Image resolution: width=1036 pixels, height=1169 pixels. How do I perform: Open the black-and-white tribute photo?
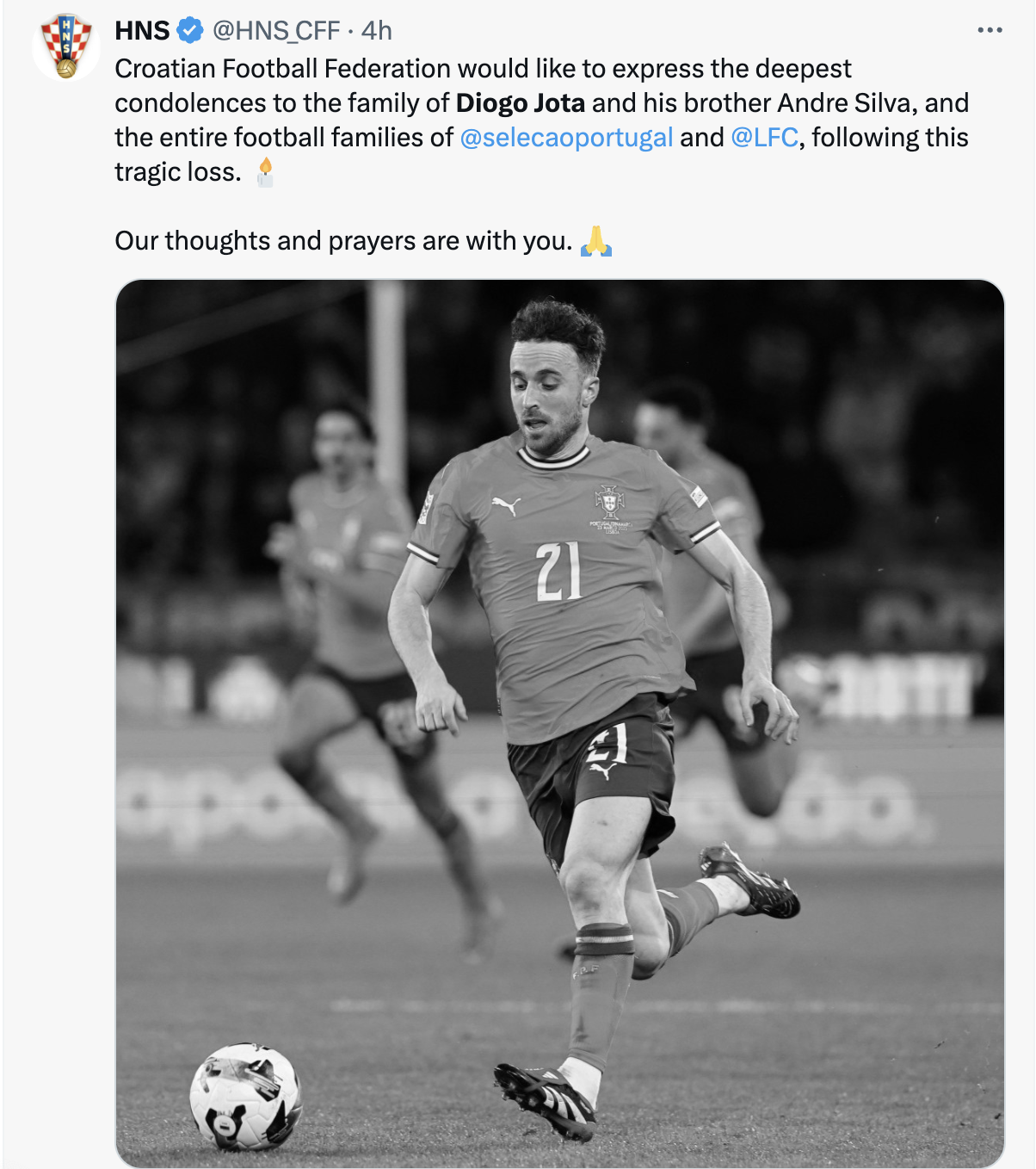(559, 723)
